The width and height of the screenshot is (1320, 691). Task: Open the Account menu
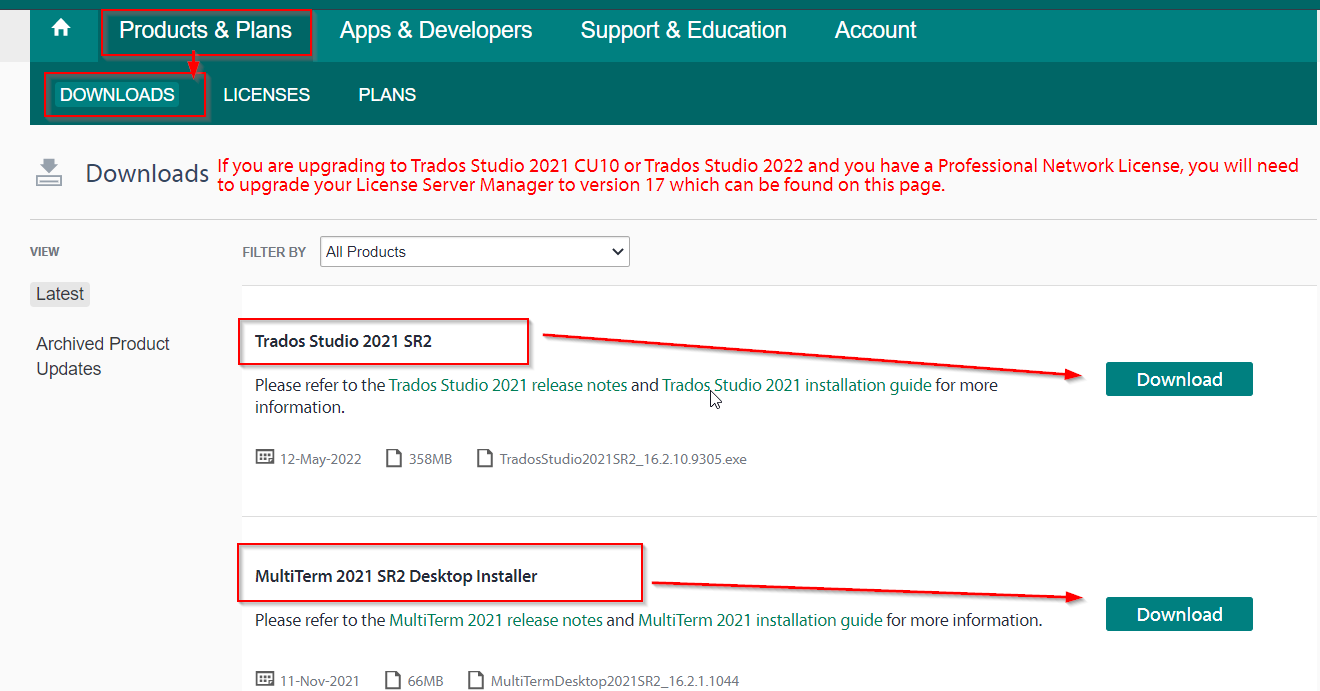click(876, 31)
